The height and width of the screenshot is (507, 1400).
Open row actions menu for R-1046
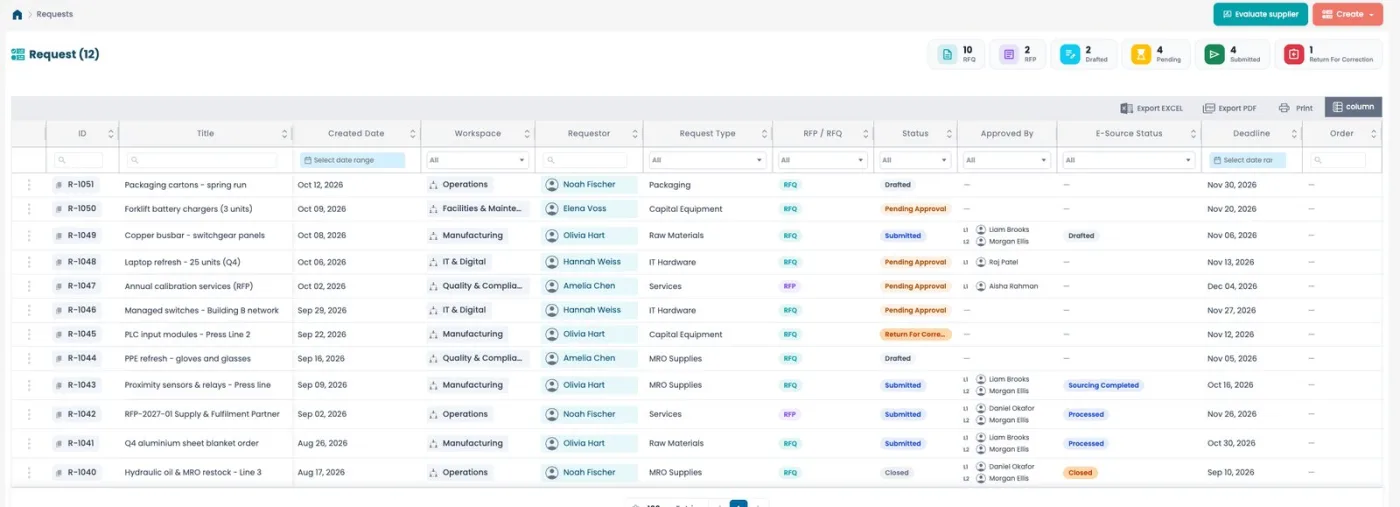[29, 310]
